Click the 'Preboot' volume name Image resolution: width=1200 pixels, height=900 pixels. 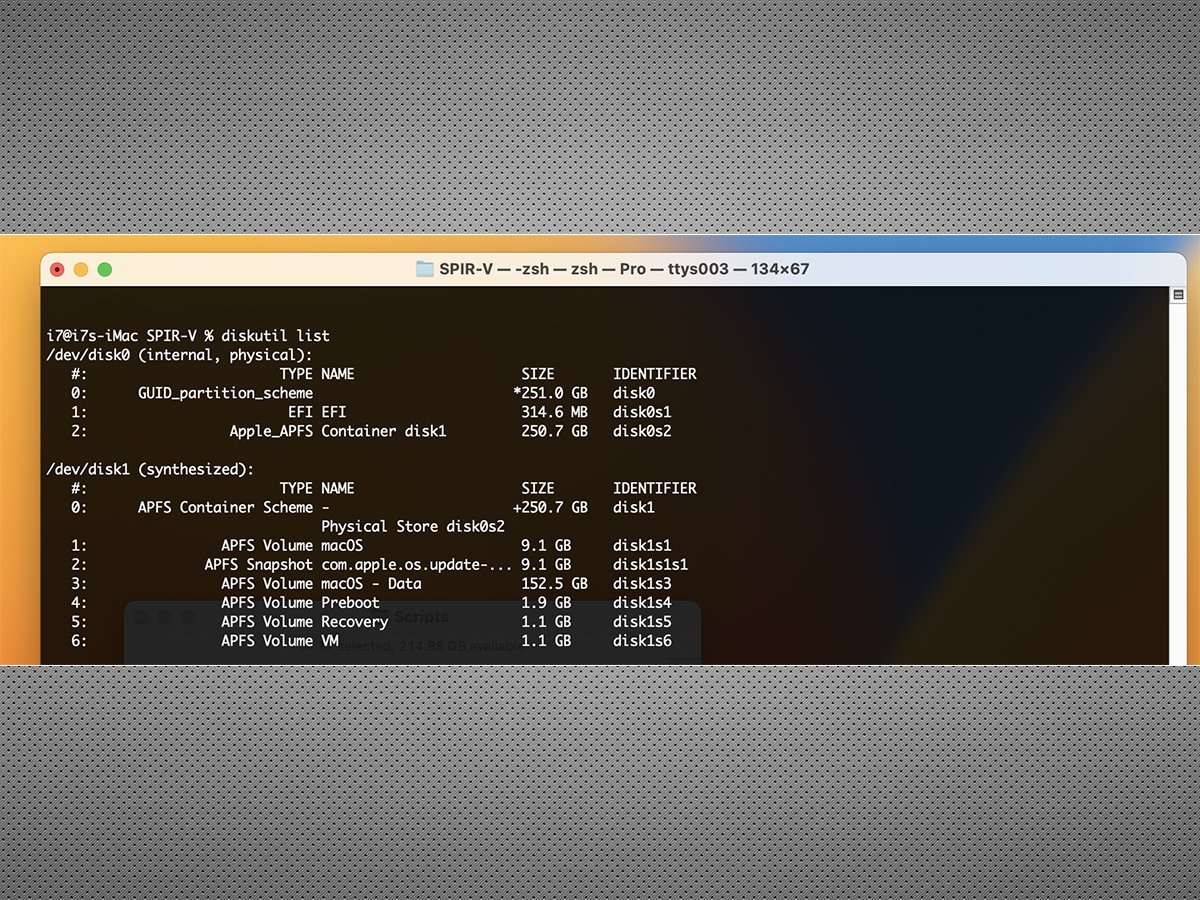350,602
